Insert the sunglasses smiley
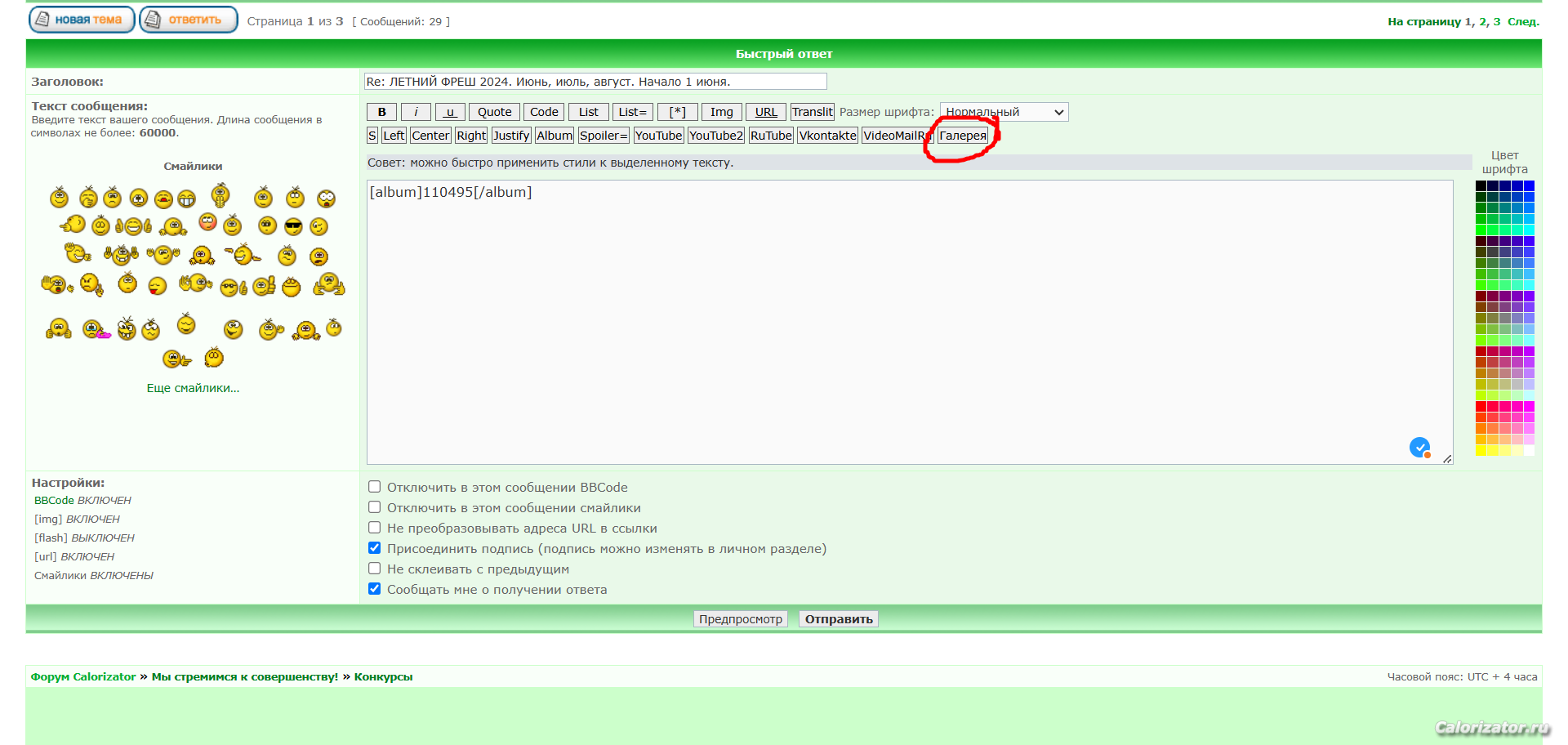1568x745 pixels. [x=293, y=226]
